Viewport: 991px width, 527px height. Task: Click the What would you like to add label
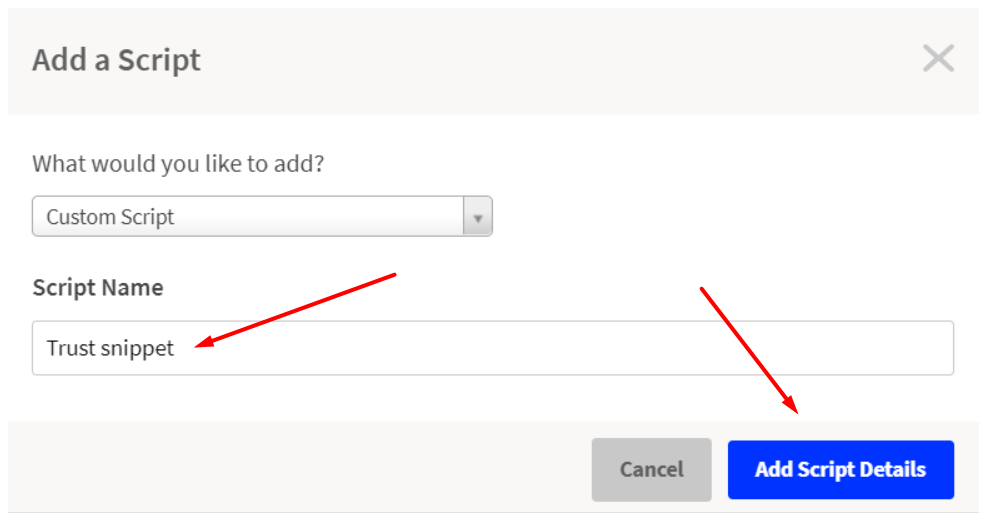click(178, 164)
